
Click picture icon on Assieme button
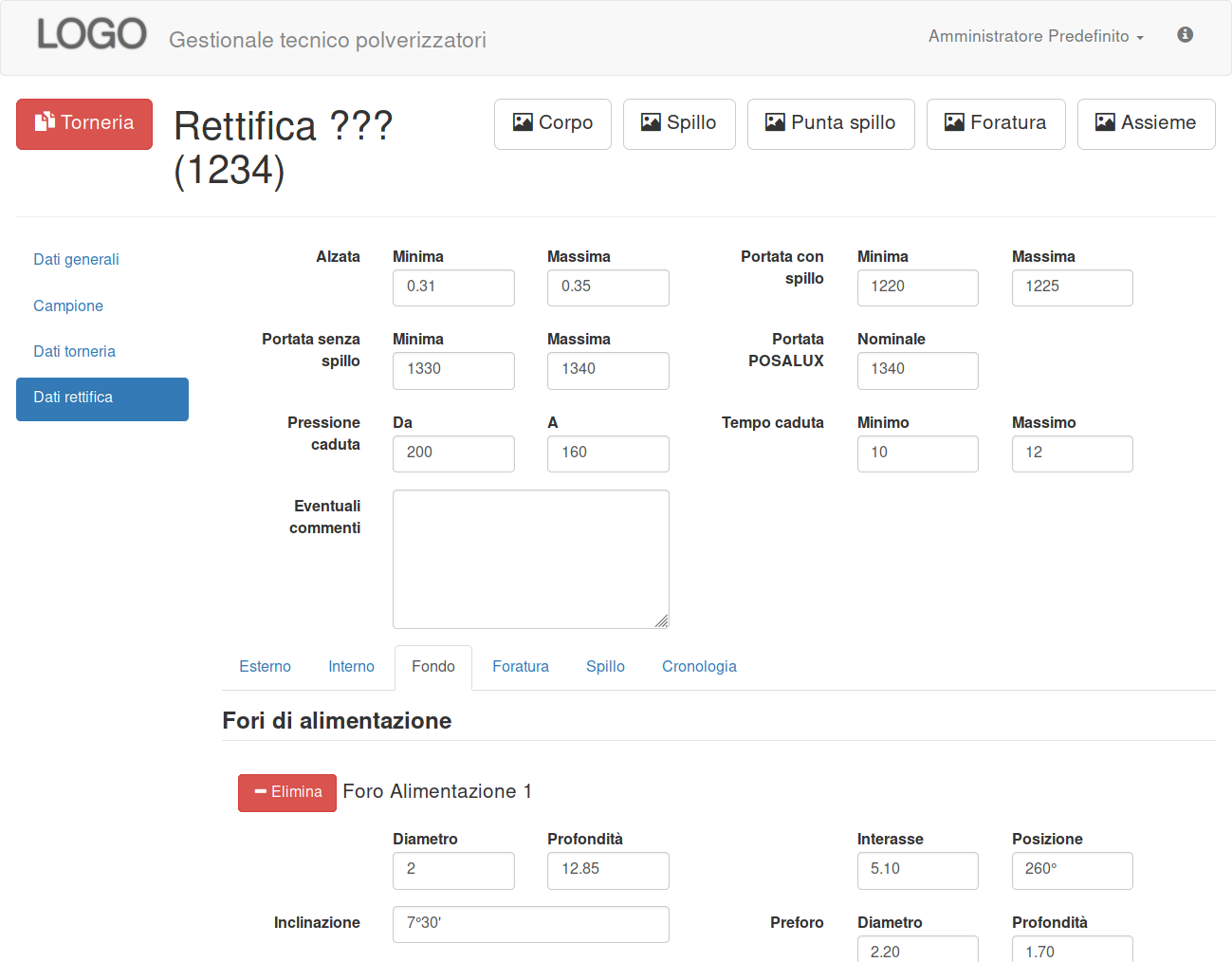pyautogui.click(x=1105, y=122)
